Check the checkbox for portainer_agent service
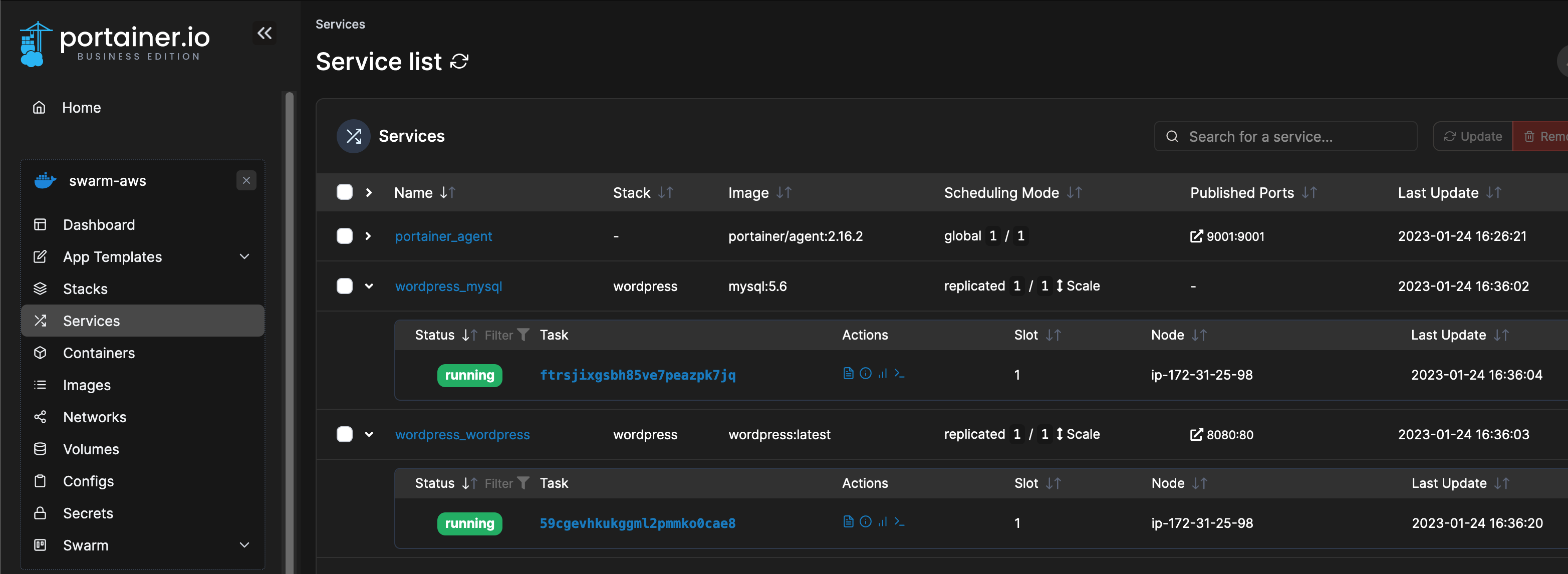 [x=345, y=236]
